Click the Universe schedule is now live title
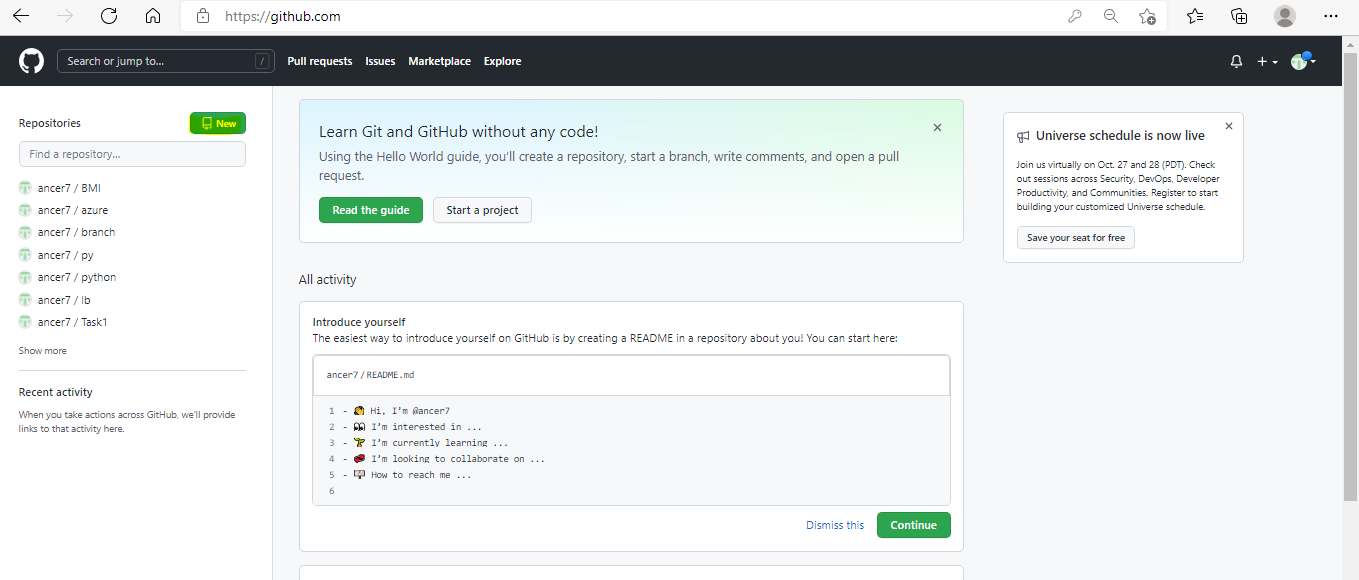This screenshot has width=1359, height=580. point(1120,136)
